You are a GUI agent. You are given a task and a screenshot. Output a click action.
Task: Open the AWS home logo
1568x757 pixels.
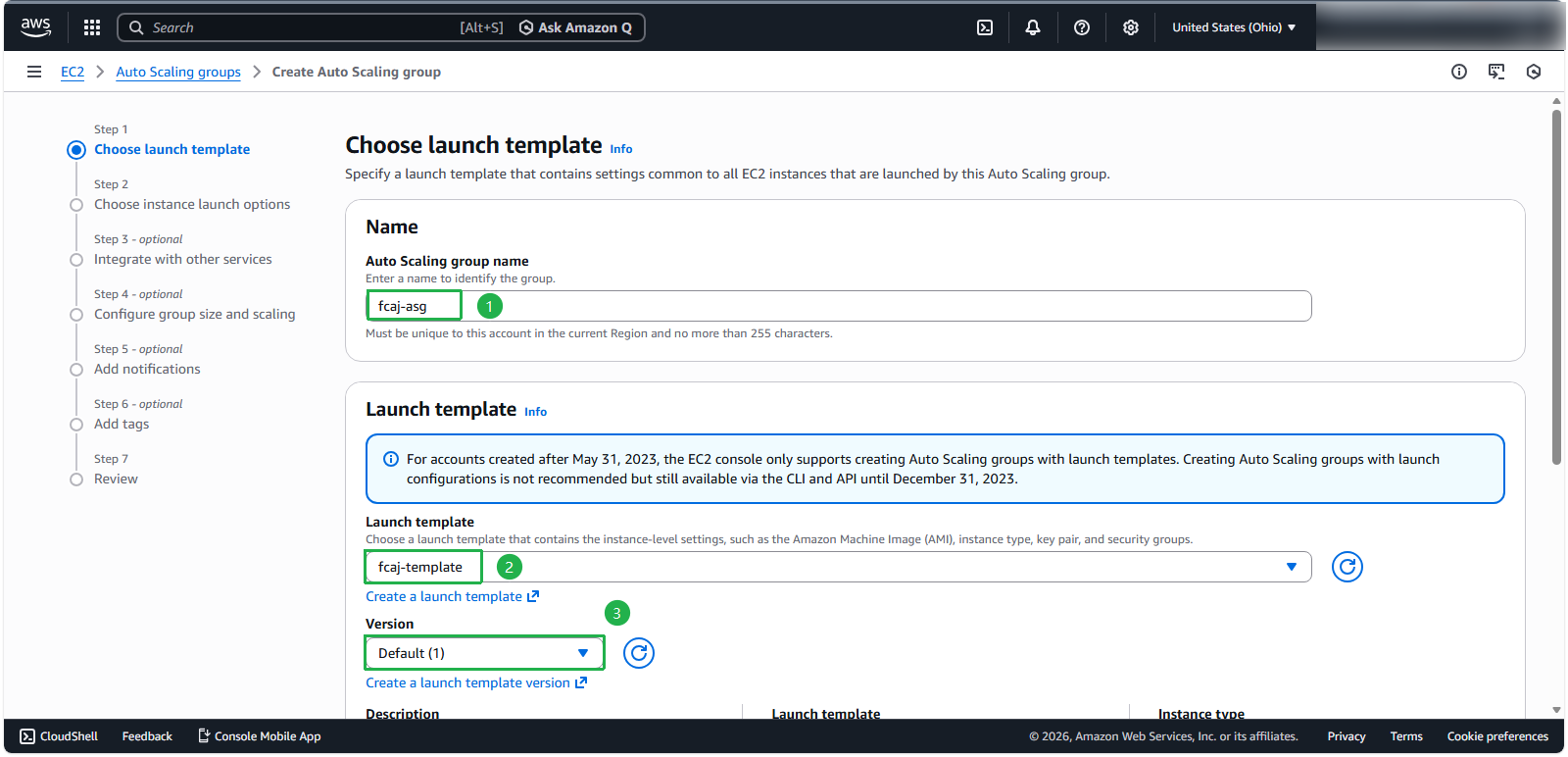click(x=36, y=27)
